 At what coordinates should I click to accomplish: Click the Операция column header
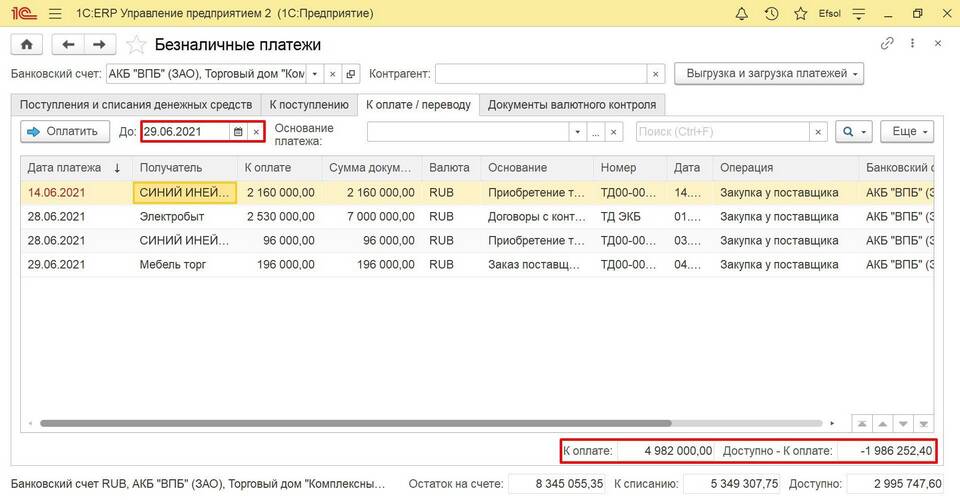[786, 168]
